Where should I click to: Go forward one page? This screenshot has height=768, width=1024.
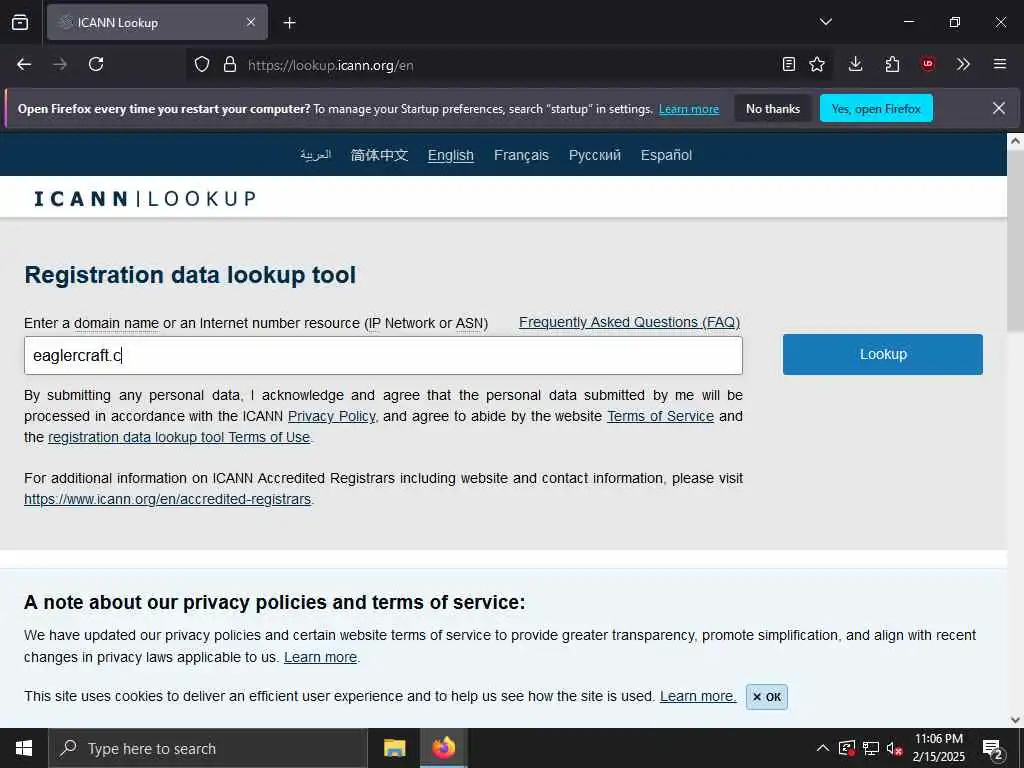pos(60,64)
